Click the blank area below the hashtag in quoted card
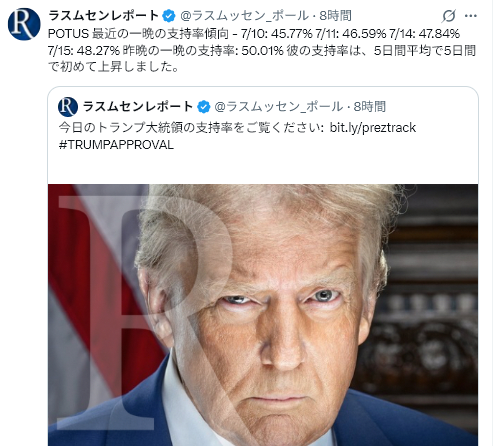Viewport: 493px width, 446px height. pyautogui.click(x=263, y=168)
